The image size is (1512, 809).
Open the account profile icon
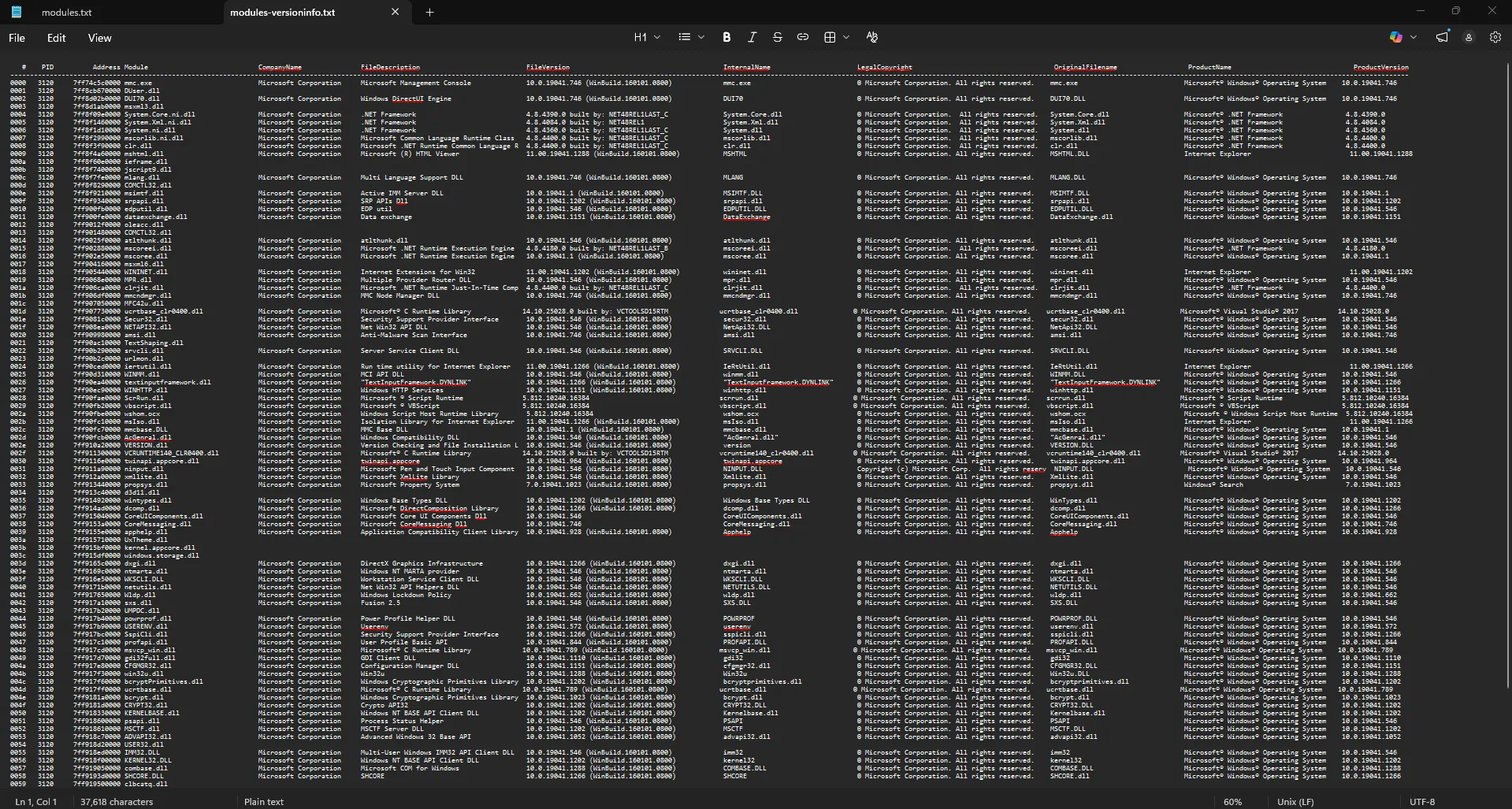(x=1469, y=37)
